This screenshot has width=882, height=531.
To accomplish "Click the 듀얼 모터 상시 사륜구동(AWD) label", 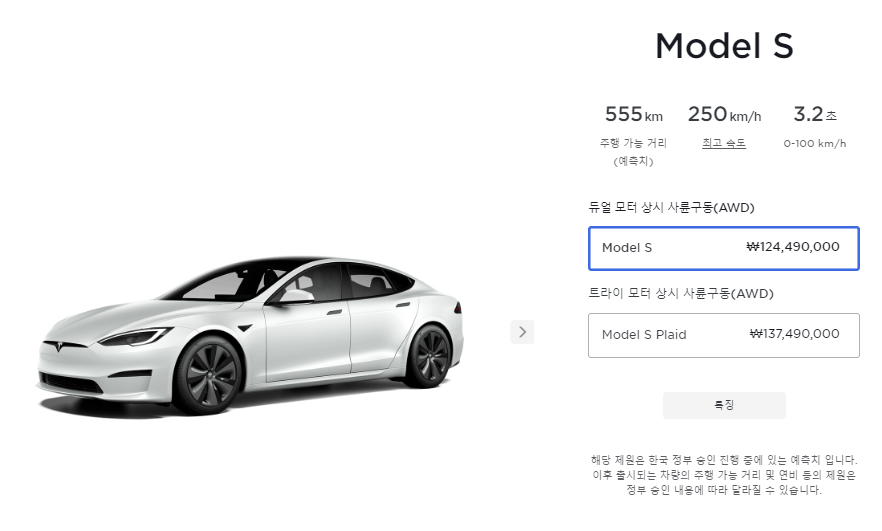I will pos(671,208).
